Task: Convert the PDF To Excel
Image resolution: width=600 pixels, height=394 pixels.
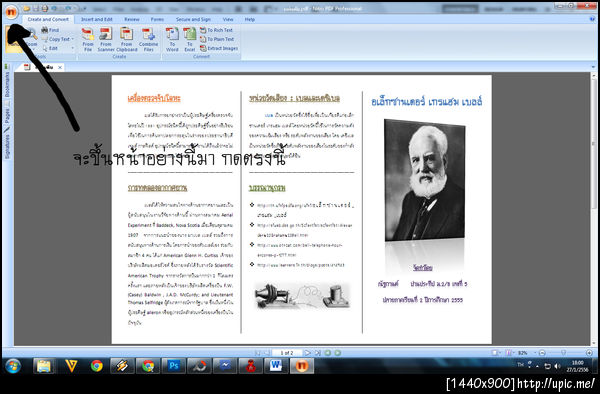Action: pyautogui.click(x=189, y=39)
